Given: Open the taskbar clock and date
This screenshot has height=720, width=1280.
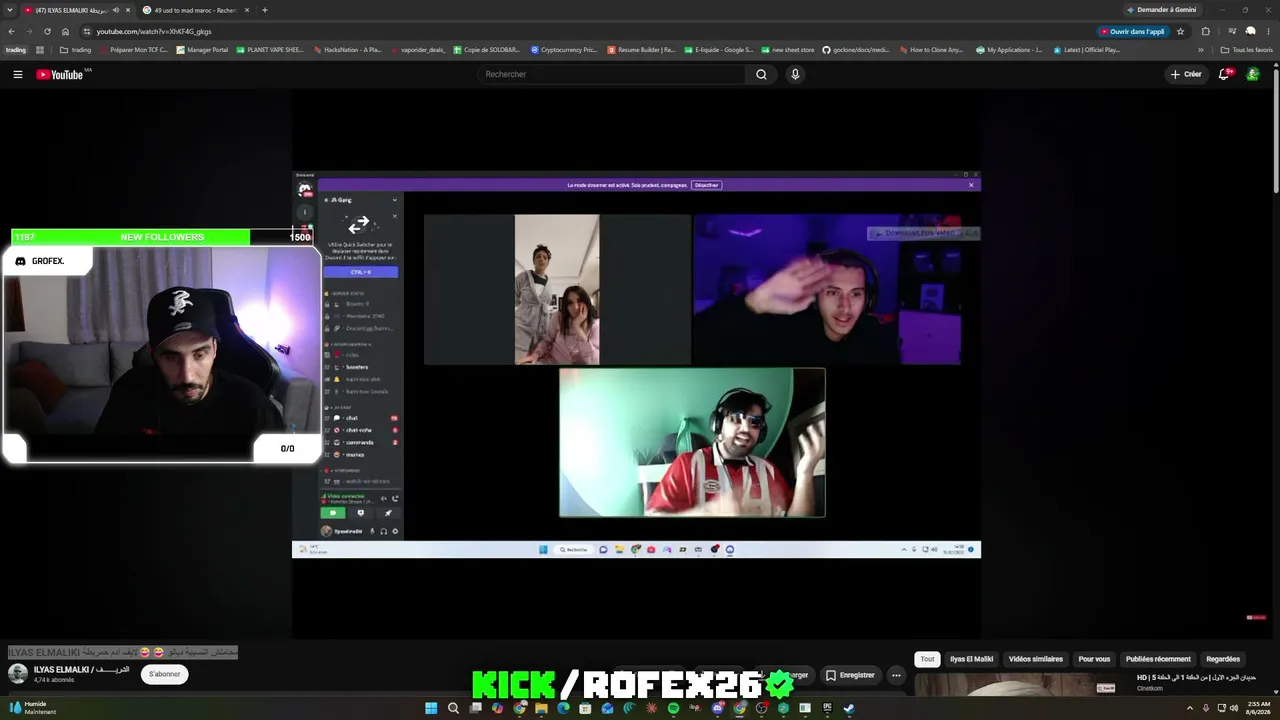Looking at the screenshot, I should (x=1257, y=708).
